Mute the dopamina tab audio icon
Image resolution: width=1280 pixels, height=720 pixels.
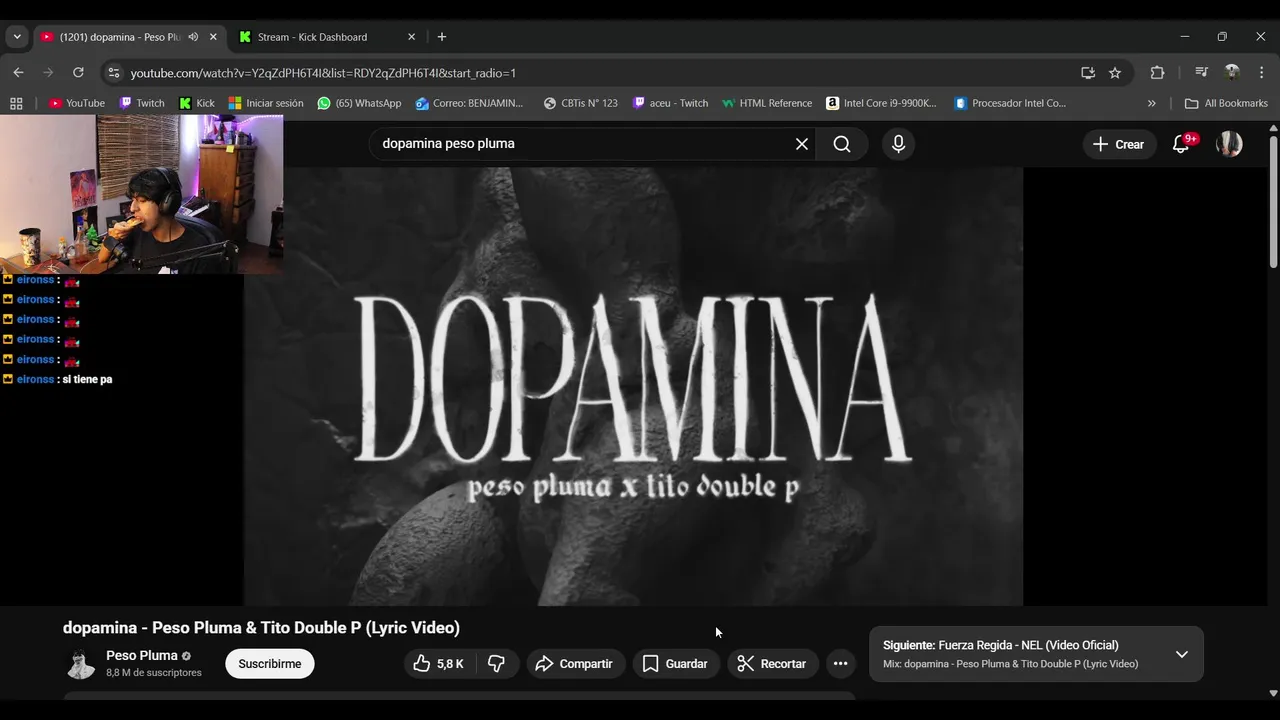193,37
